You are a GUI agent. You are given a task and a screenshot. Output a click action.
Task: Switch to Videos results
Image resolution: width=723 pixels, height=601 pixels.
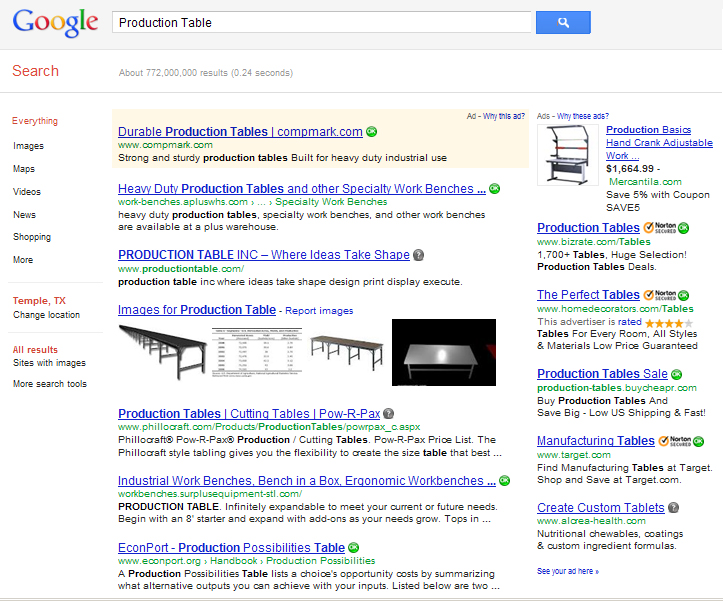coord(27,191)
